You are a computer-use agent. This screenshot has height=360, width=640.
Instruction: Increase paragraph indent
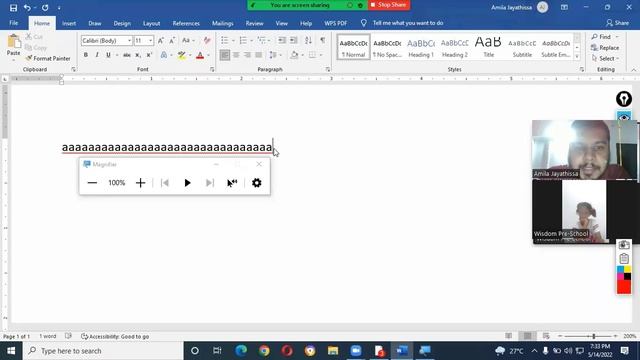pyautogui.click(x=293, y=40)
